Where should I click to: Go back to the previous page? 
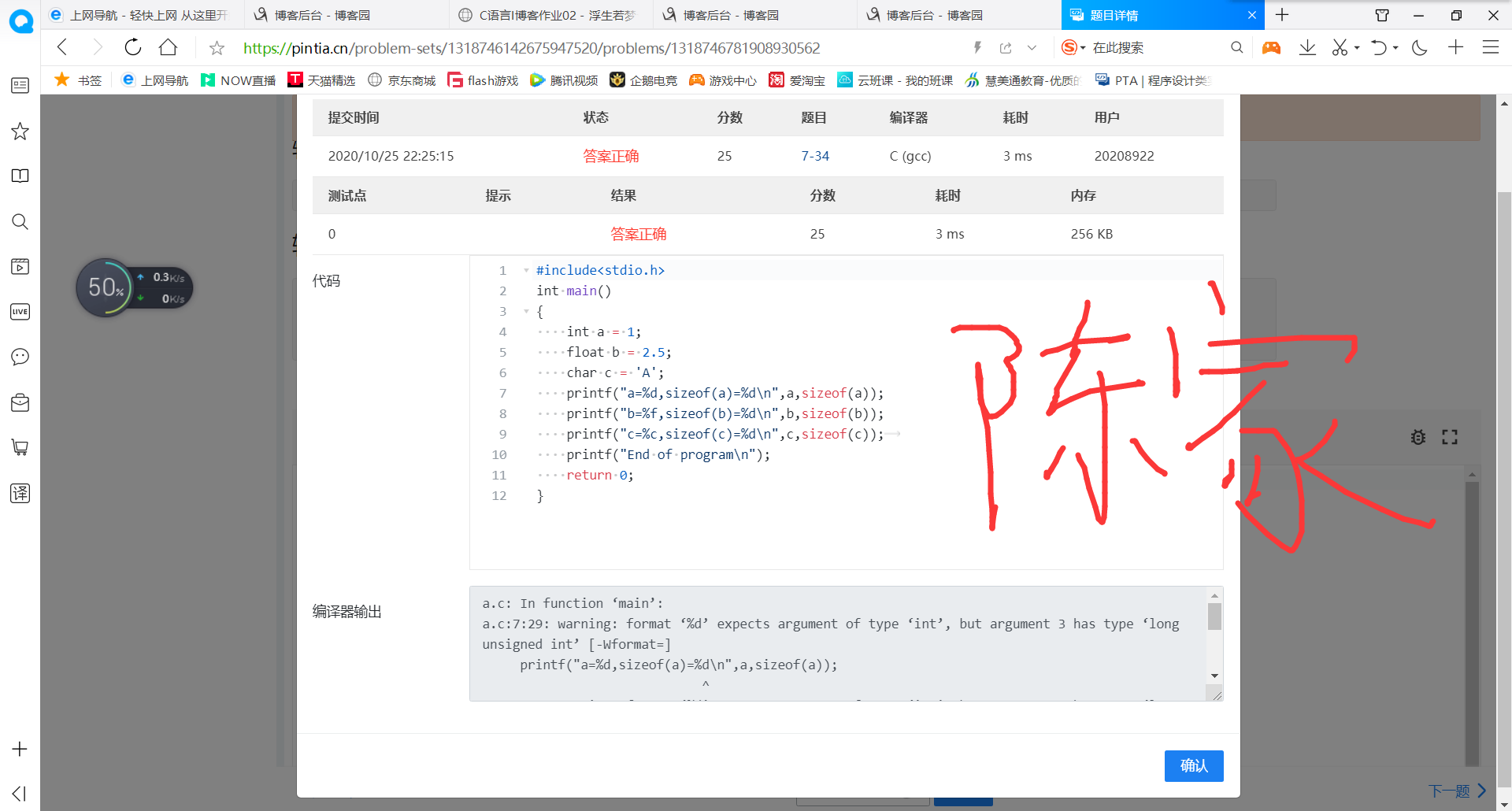pos(62,48)
